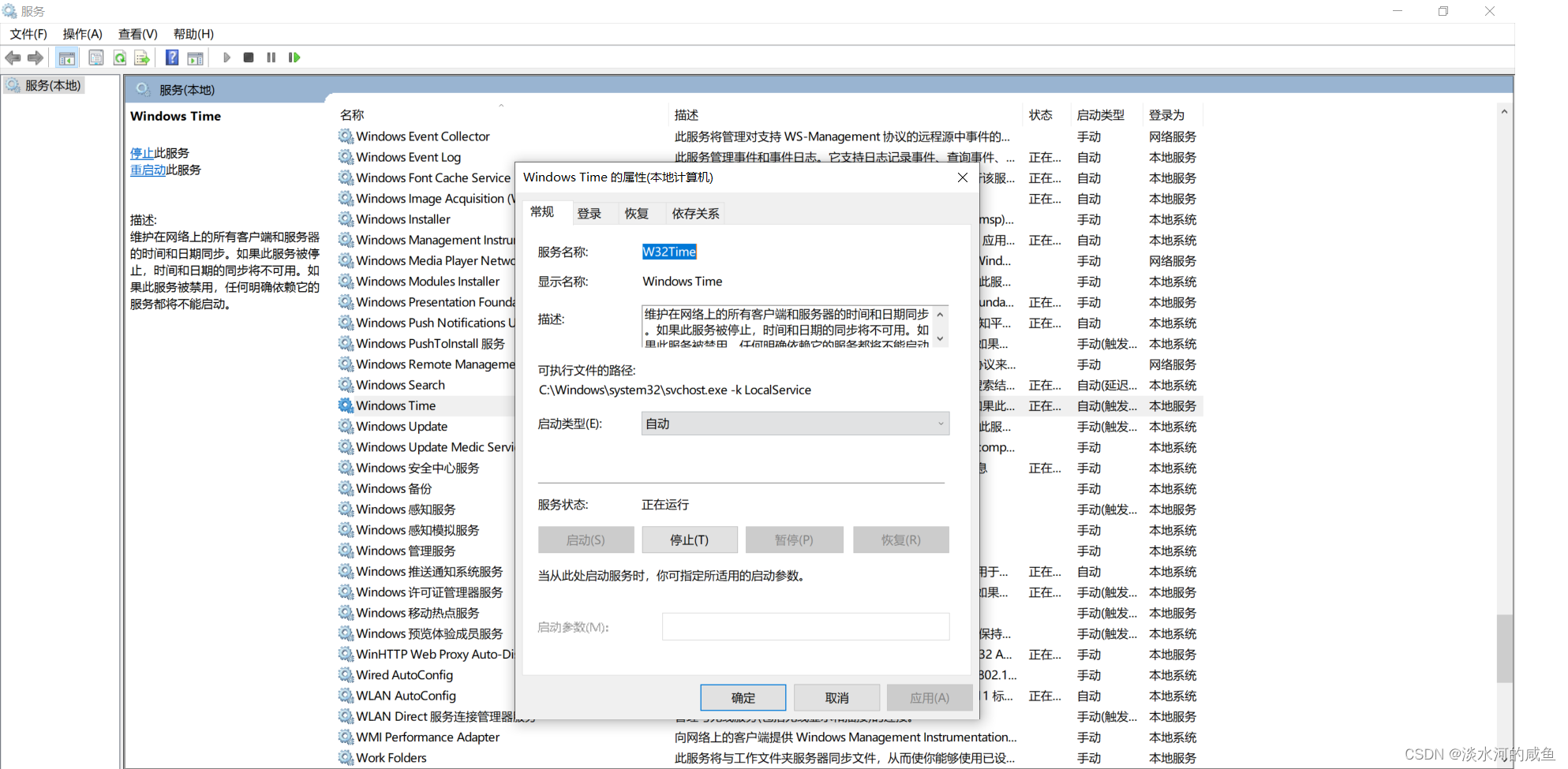Image resolution: width=1568 pixels, height=769 pixels.
Task: Click the Forward arrow toolbar icon
Action: (36, 58)
